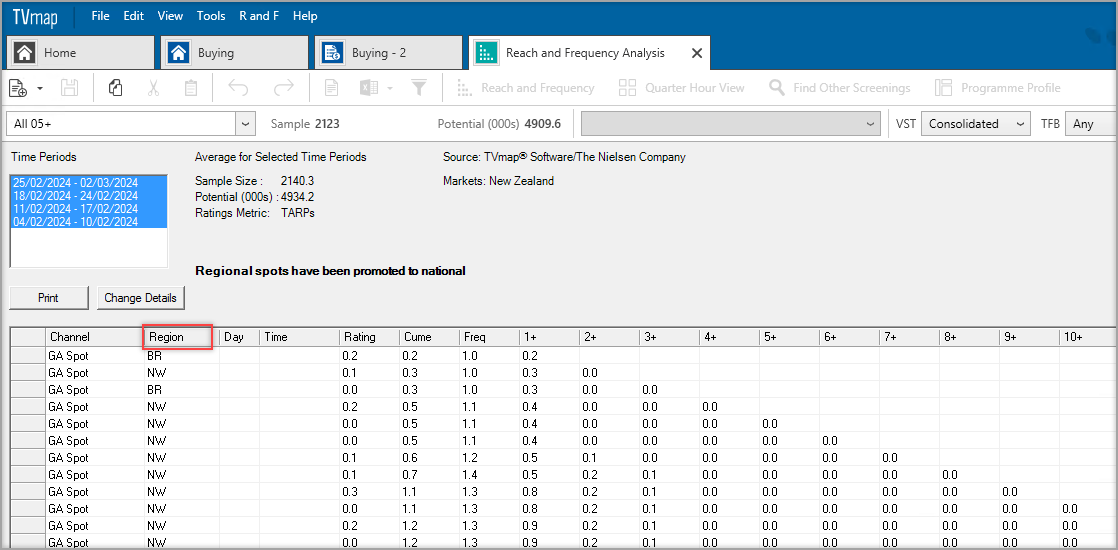1118x550 pixels.
Task: Click the New document toolbar icon
Action: [x=18, y=88]
